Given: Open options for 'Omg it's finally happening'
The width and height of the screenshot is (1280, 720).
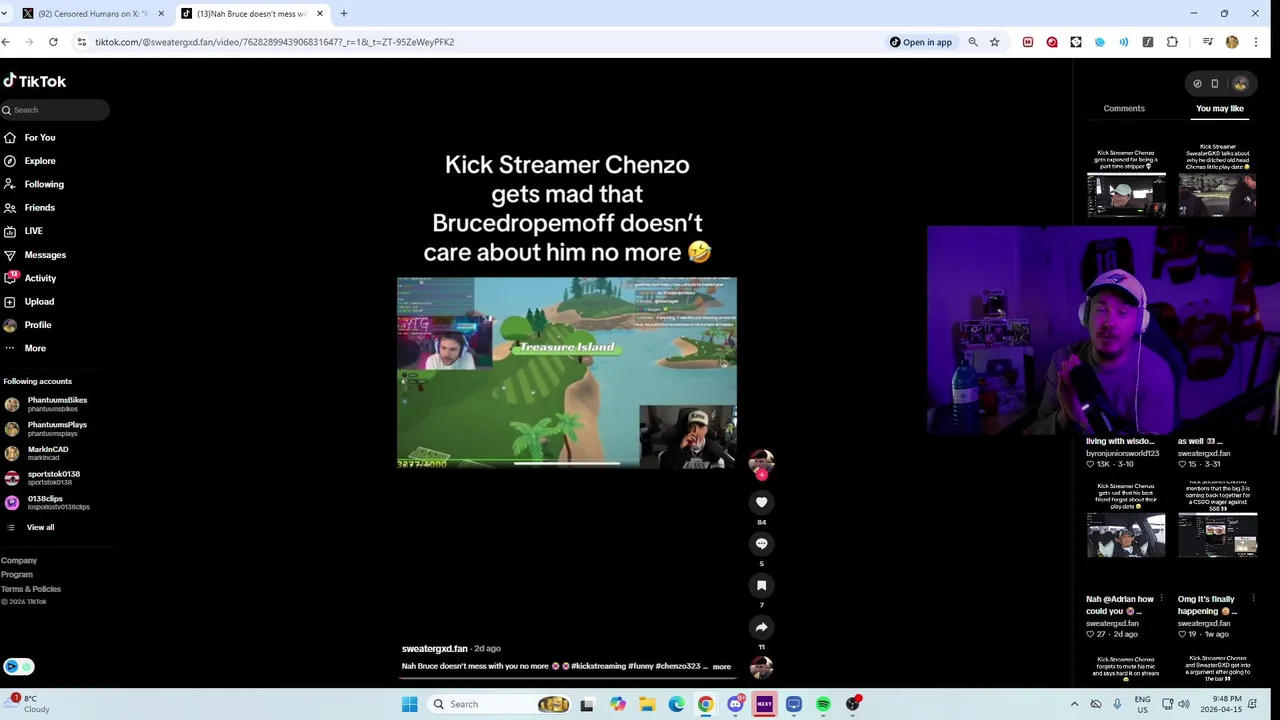Looking at the screenshot, I should [x=1253, y=599].
